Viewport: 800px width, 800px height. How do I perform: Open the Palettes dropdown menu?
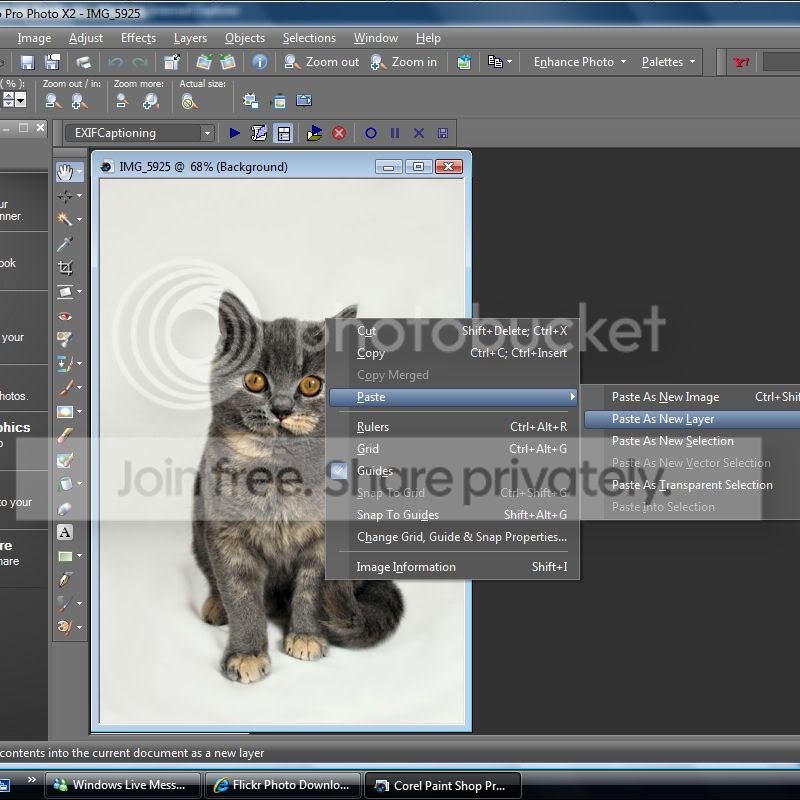click(668, 62)
